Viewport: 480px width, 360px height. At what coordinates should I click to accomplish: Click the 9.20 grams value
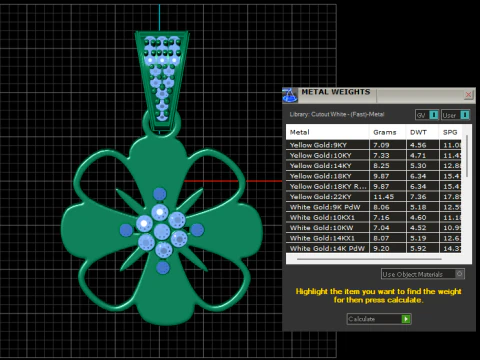coord(381,248)
